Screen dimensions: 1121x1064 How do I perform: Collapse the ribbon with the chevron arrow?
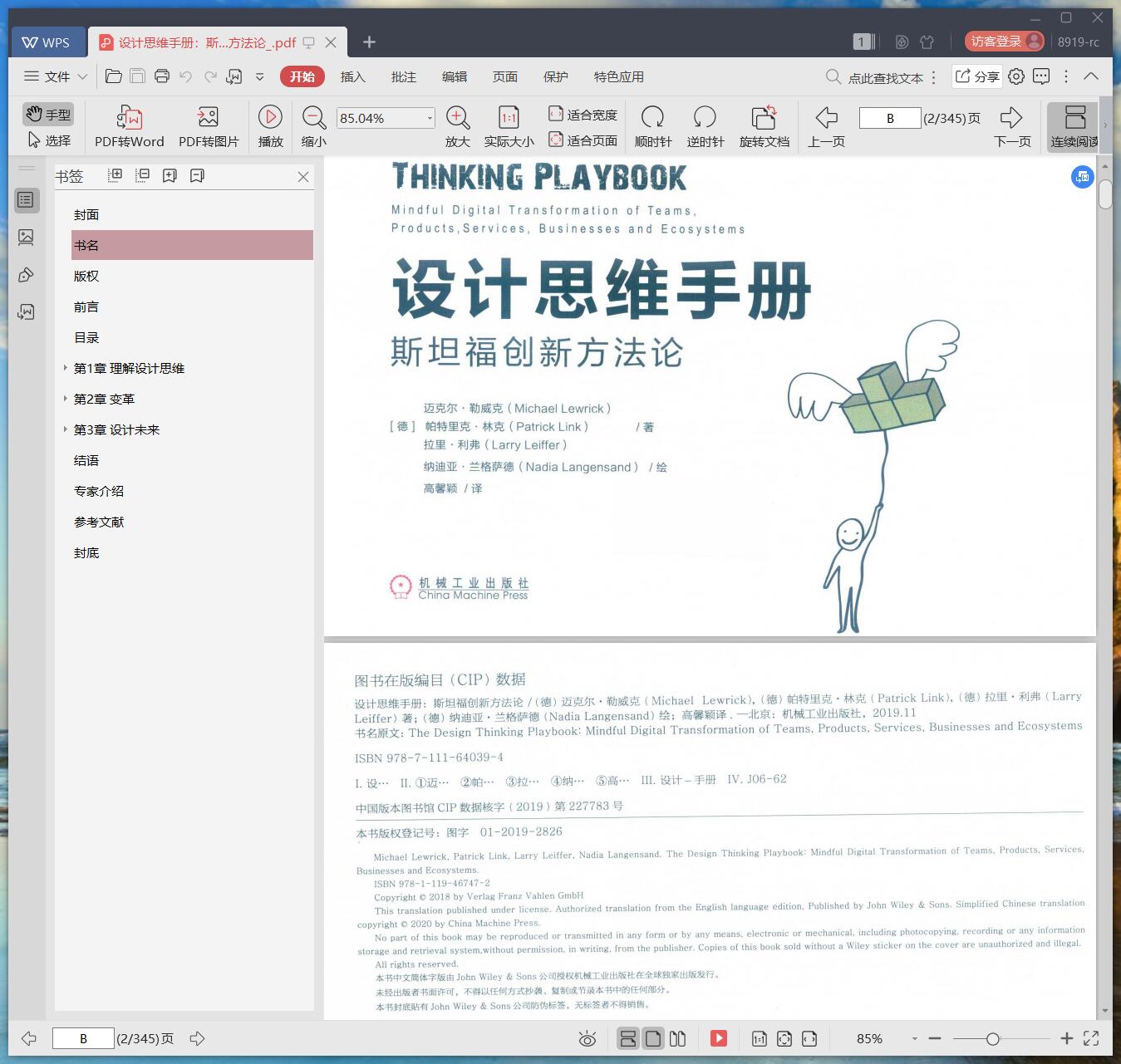pos(1091,76)
